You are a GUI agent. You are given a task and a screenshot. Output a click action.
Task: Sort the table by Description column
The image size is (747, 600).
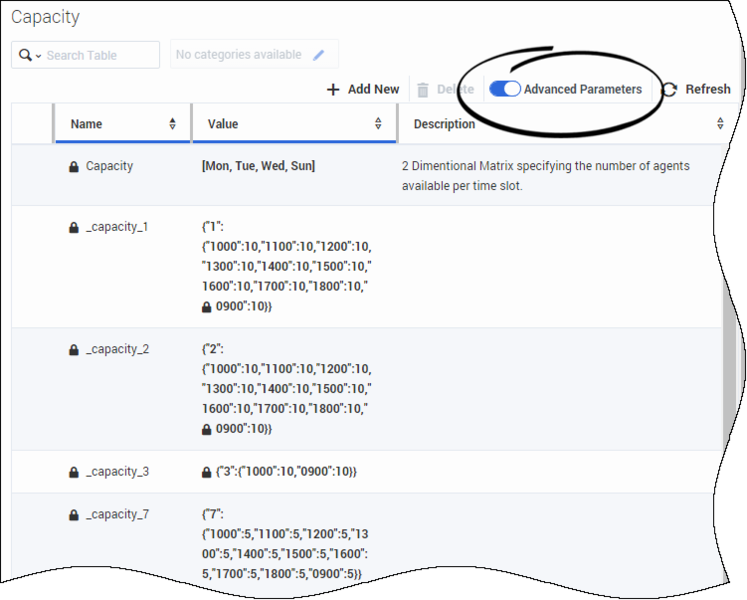coord(720,123)
